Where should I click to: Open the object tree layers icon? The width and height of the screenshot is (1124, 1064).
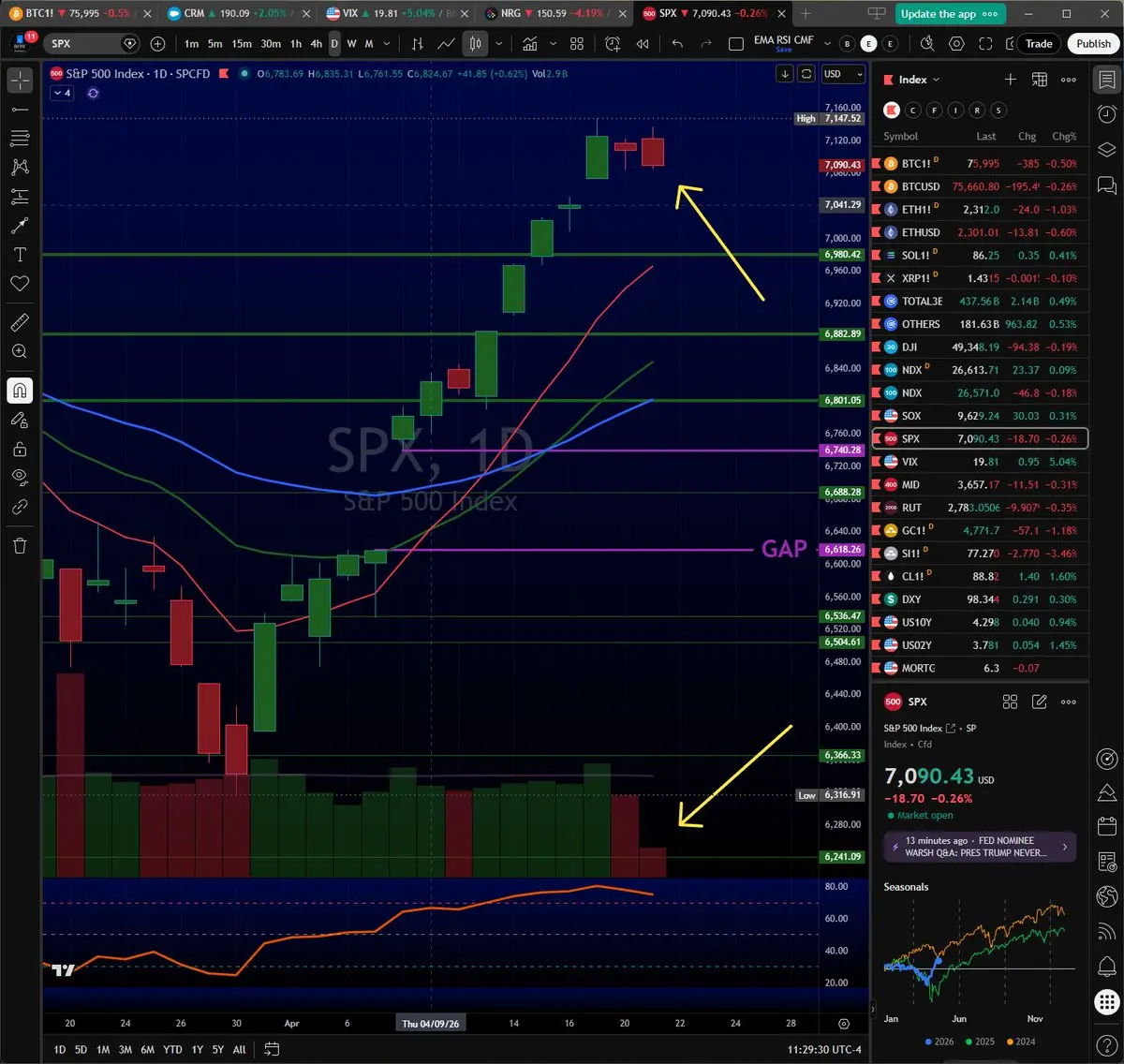pyautogui.click(x=1106, y=150)
